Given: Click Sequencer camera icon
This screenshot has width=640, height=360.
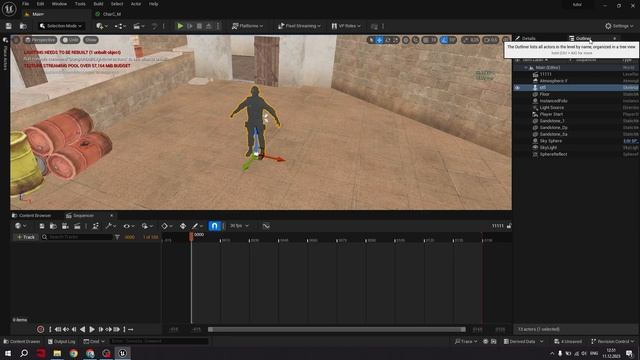Looking at the screenshot, I should click(x=65, y=226).
